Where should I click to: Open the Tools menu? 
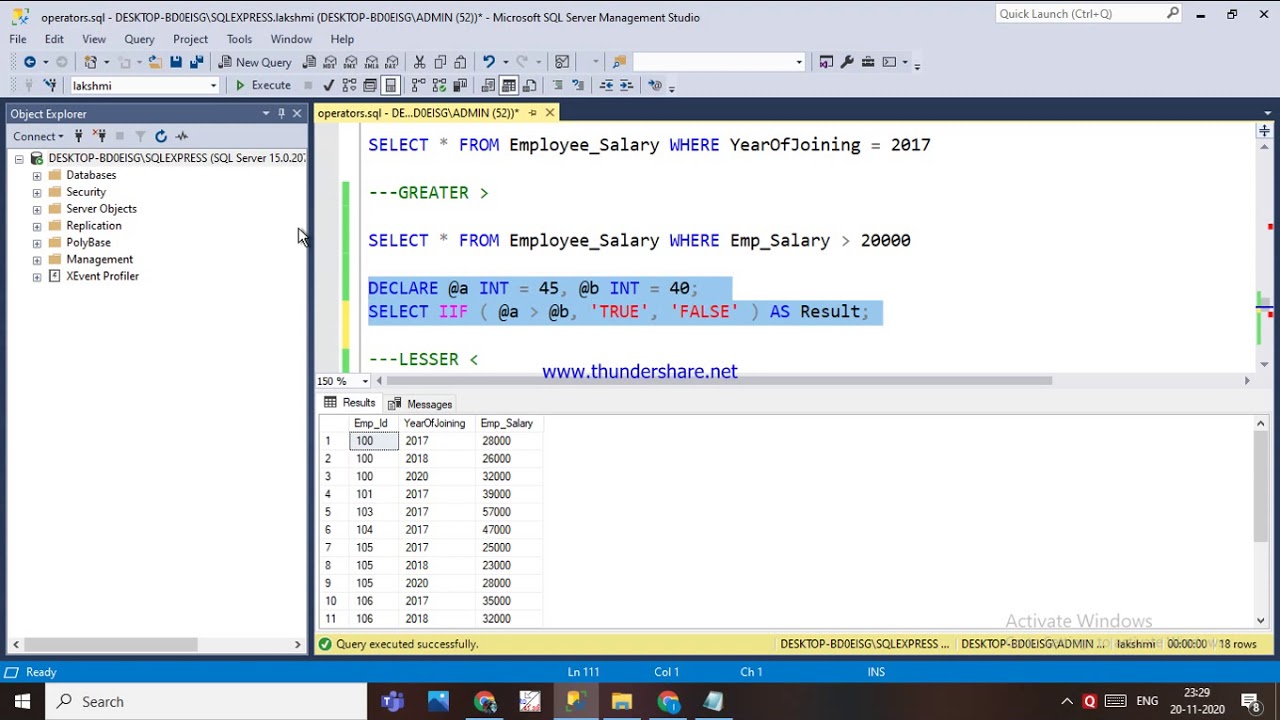pyautogui.click(x=239, y=39)
